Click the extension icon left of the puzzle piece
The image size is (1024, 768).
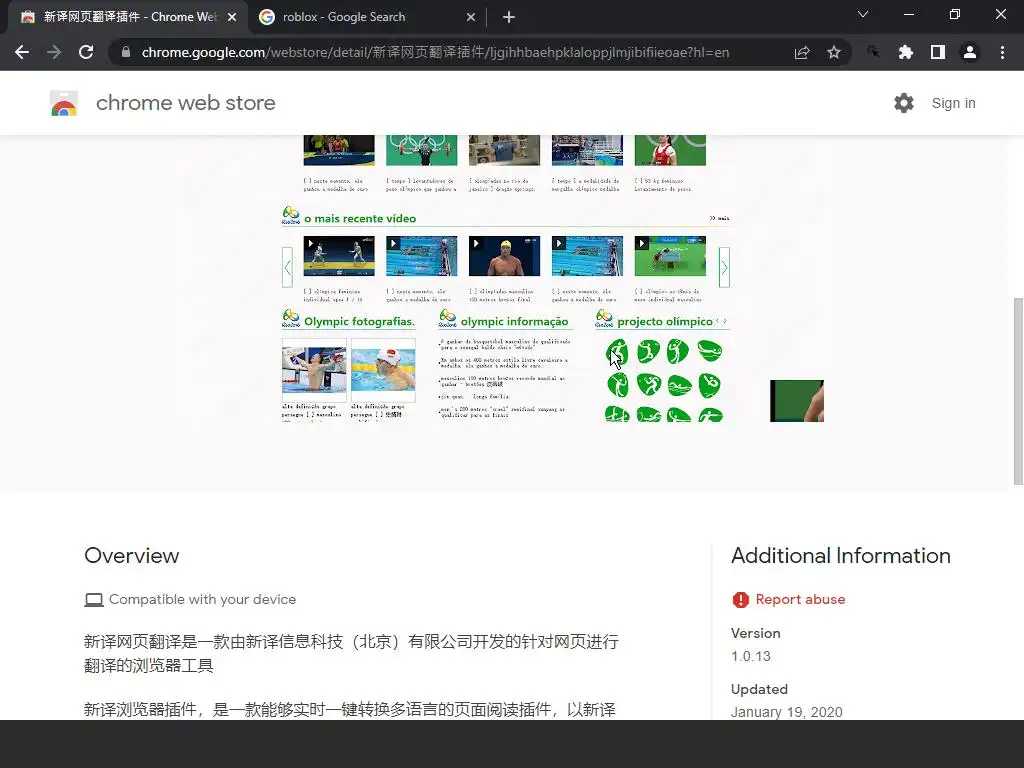click(874, 52)
